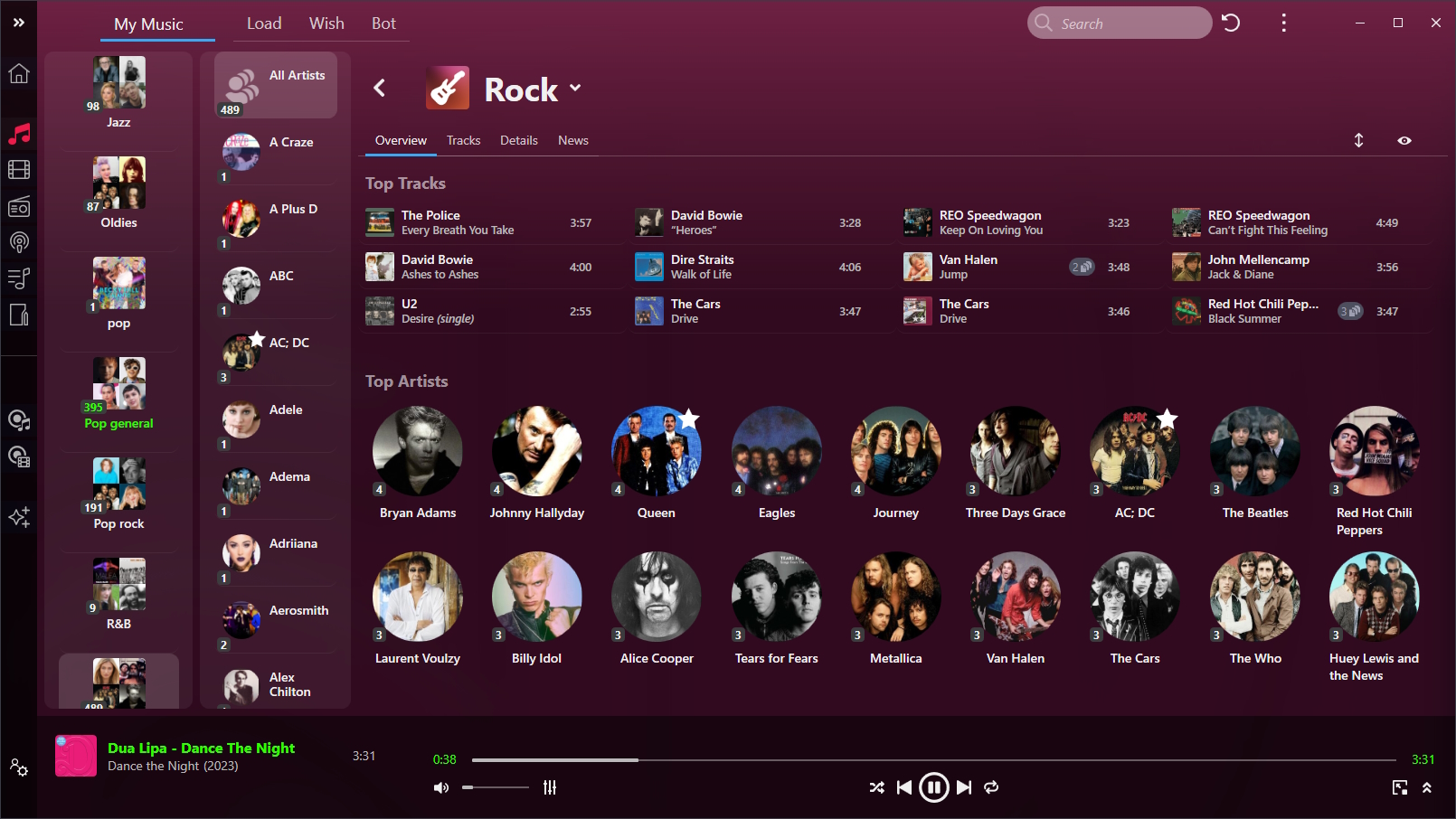Open the Home icon in sidebar
1456x819 pixels.
tap(19, 74)
